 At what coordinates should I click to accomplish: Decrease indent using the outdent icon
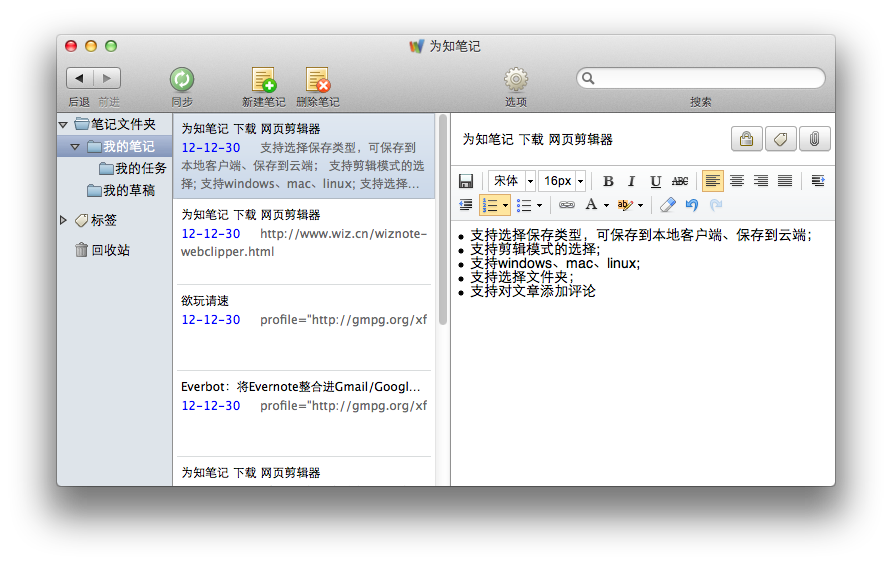tap(466, 205)
